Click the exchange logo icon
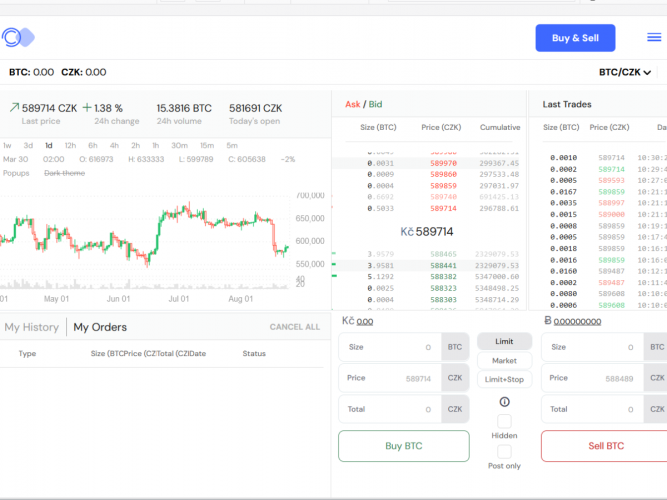Viewport: 667px width, 500px height. pyautogui.click(x=18, y=37)
